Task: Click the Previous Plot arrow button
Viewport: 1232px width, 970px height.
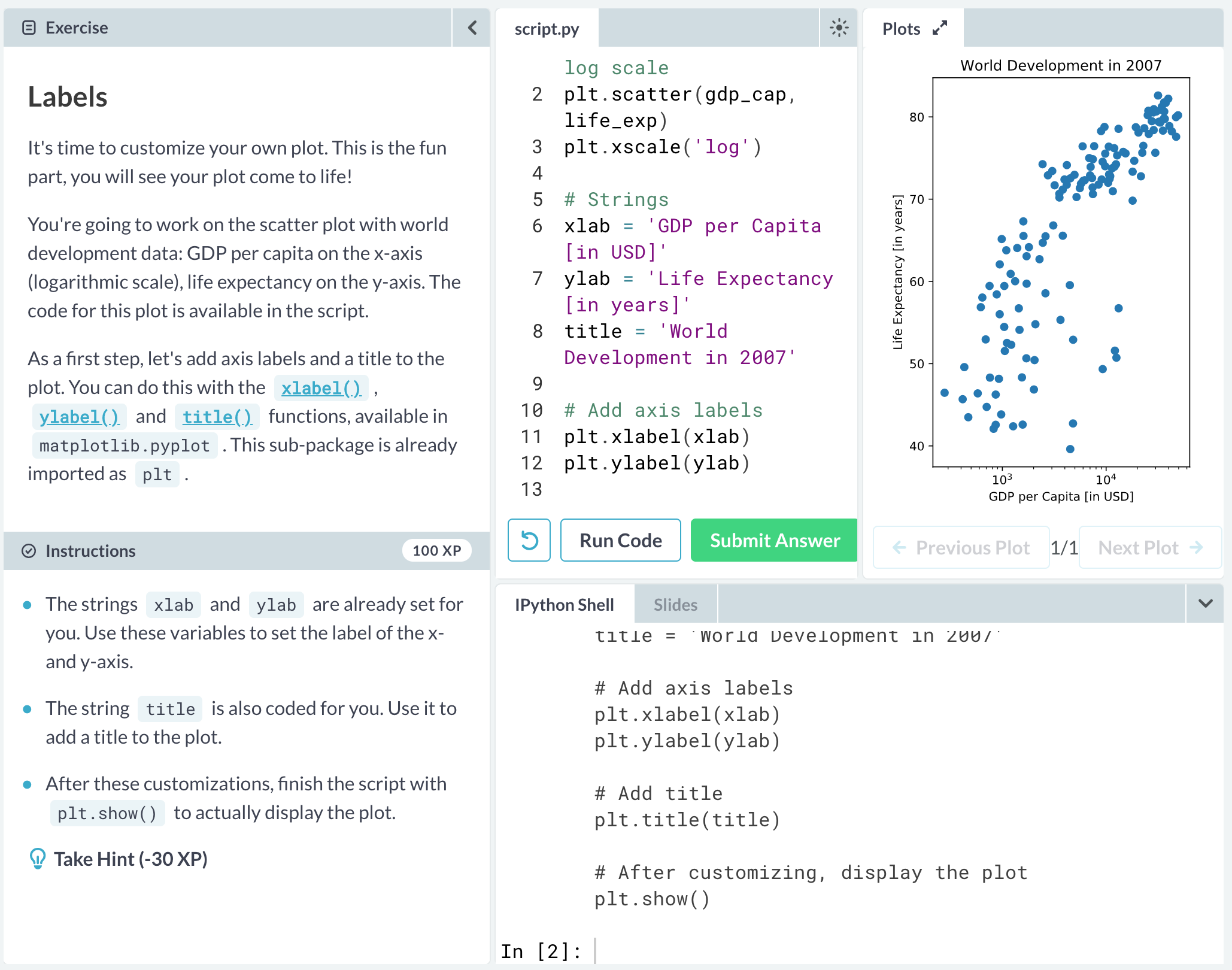Action: click(x=961, y=547)
